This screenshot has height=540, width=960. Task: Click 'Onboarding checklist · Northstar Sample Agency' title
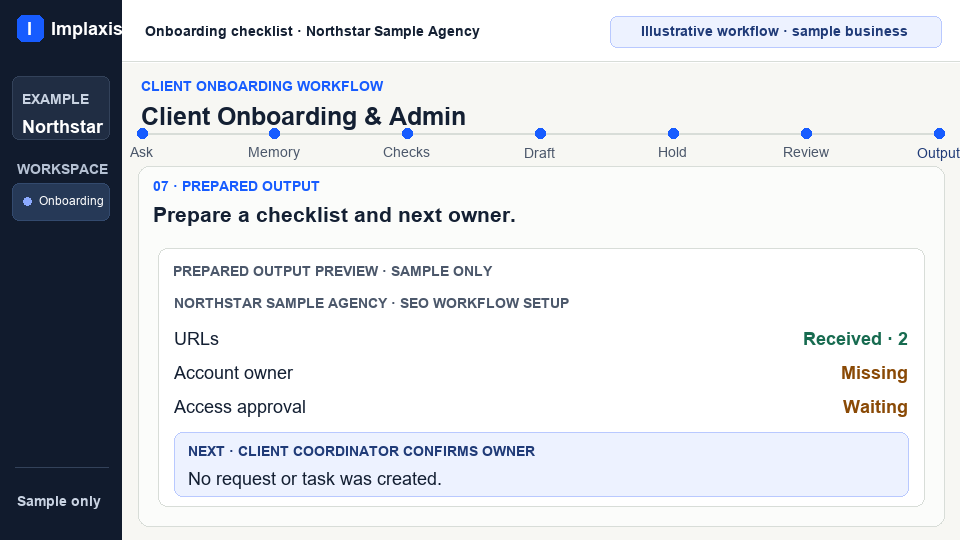tap(312, 31)
